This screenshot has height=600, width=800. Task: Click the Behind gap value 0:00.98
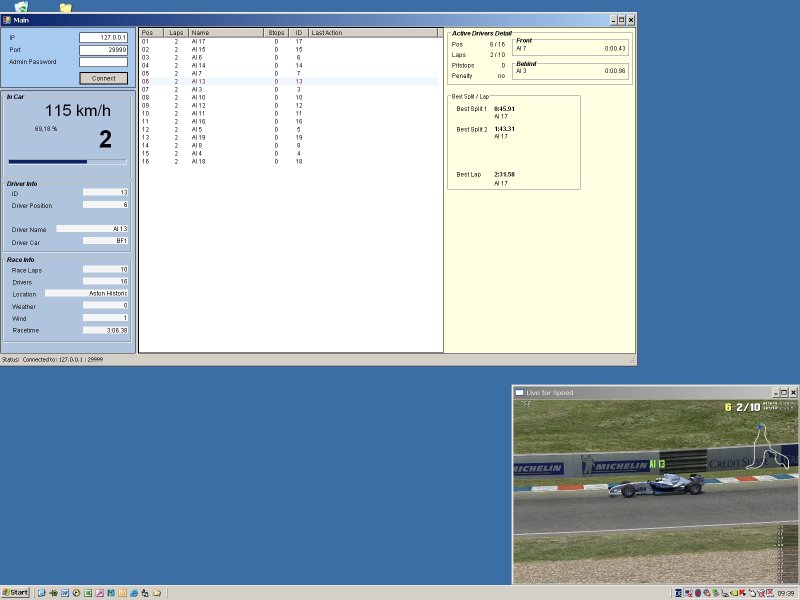pyautogui.click(x=615, y=71)
